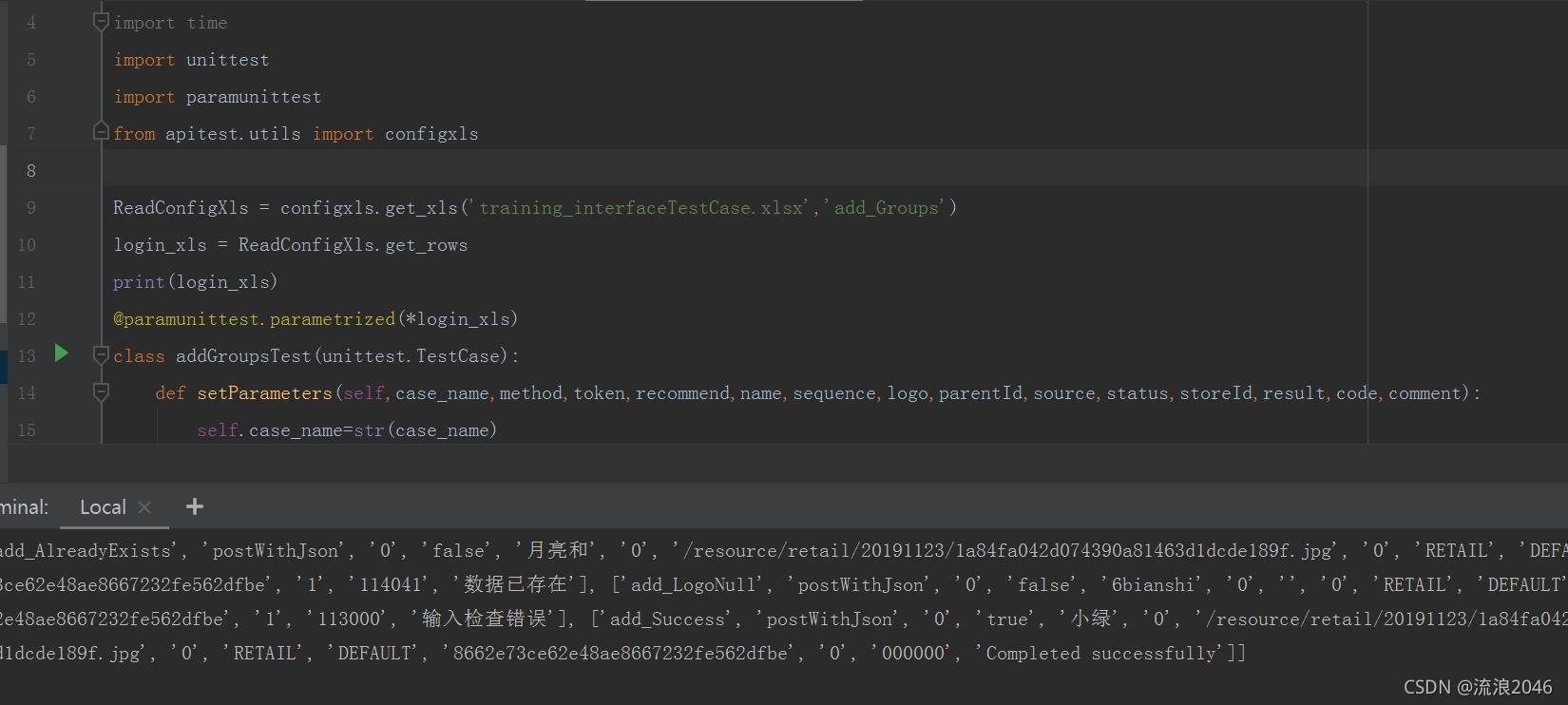The width and height of the screenshot is (1568, 705).
Task: Click the 'parentId' parameter on line 14
Action: click(x=981, y=393)
